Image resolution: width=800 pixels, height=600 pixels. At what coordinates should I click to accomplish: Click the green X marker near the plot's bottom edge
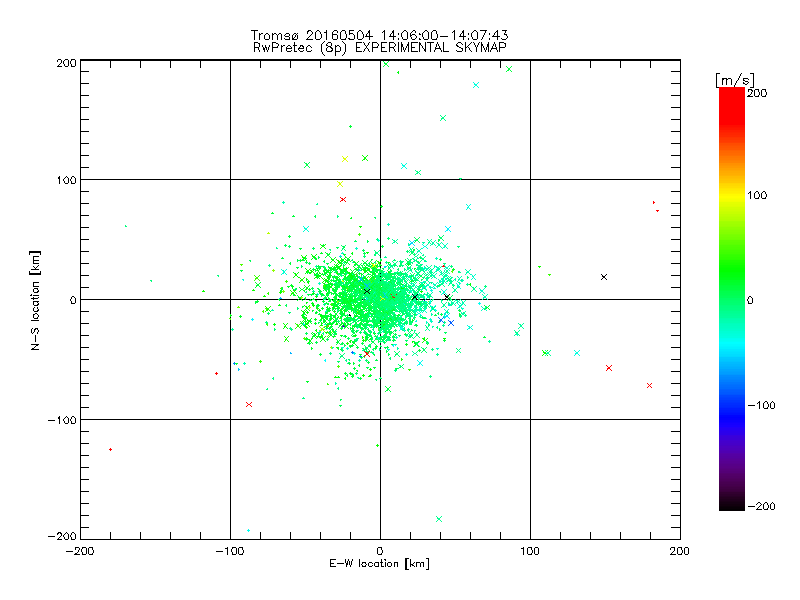tap(439, 519)
